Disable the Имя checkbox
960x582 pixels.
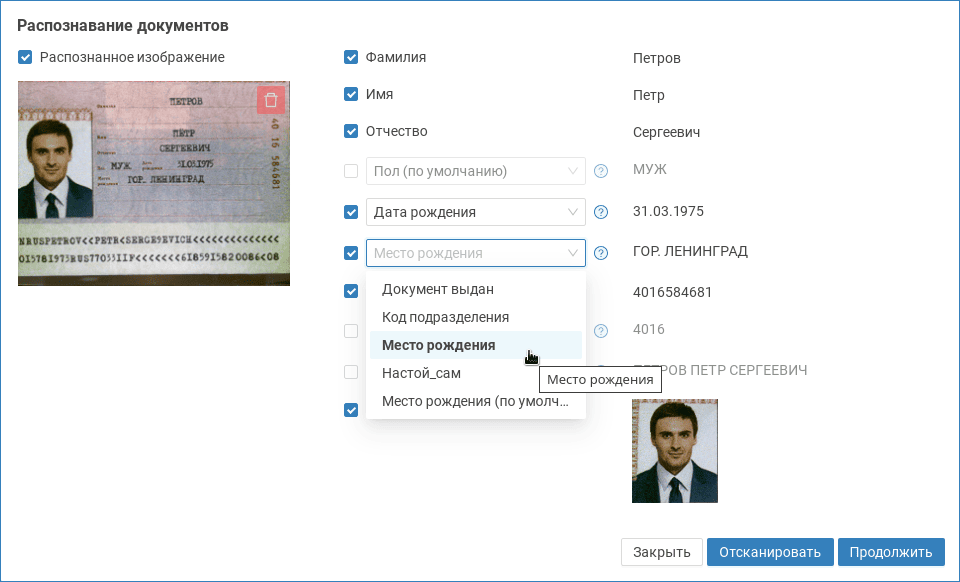pos(351,94)
